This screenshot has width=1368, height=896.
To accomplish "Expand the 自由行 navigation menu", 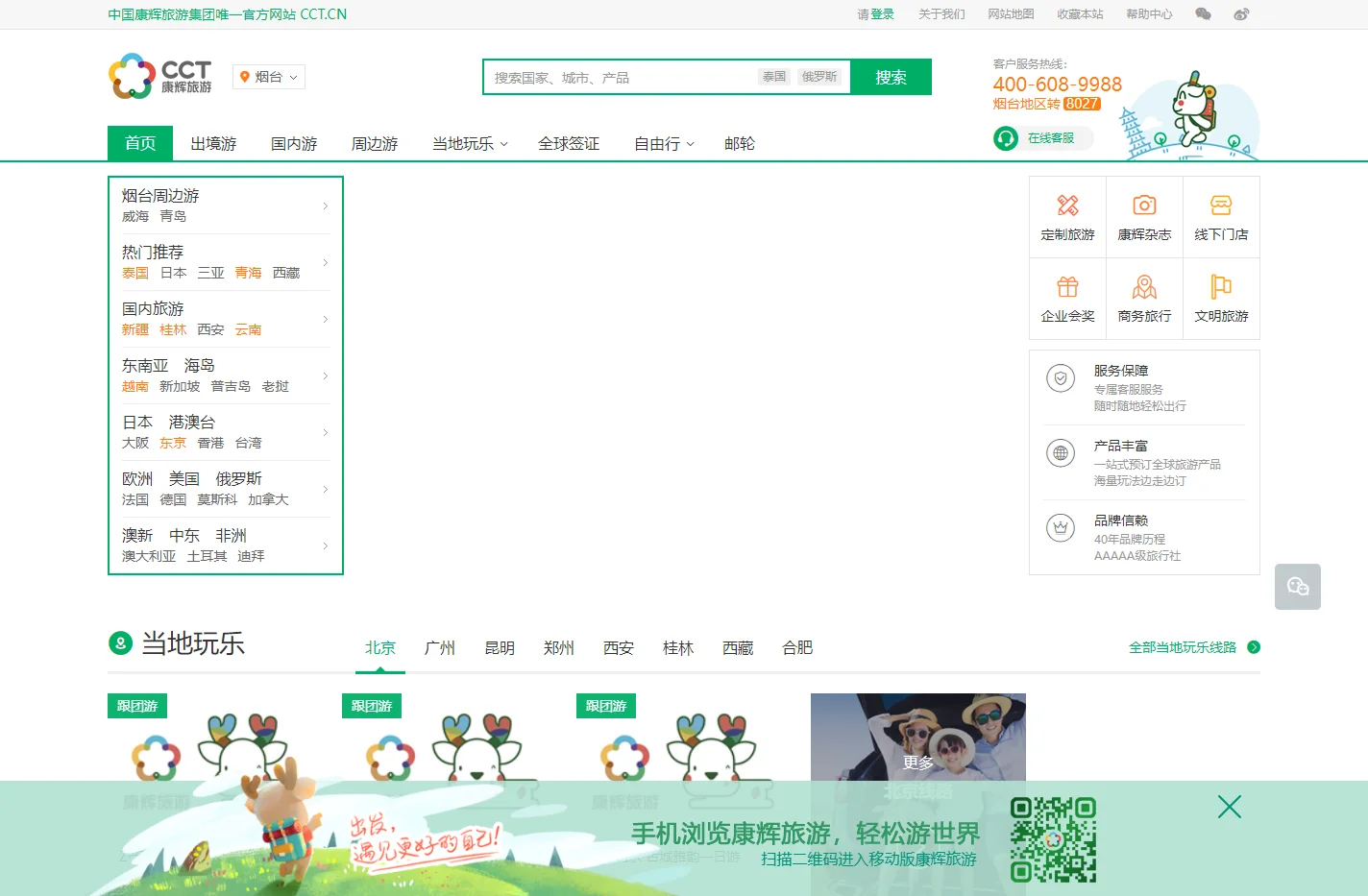I will pos(664,143).
